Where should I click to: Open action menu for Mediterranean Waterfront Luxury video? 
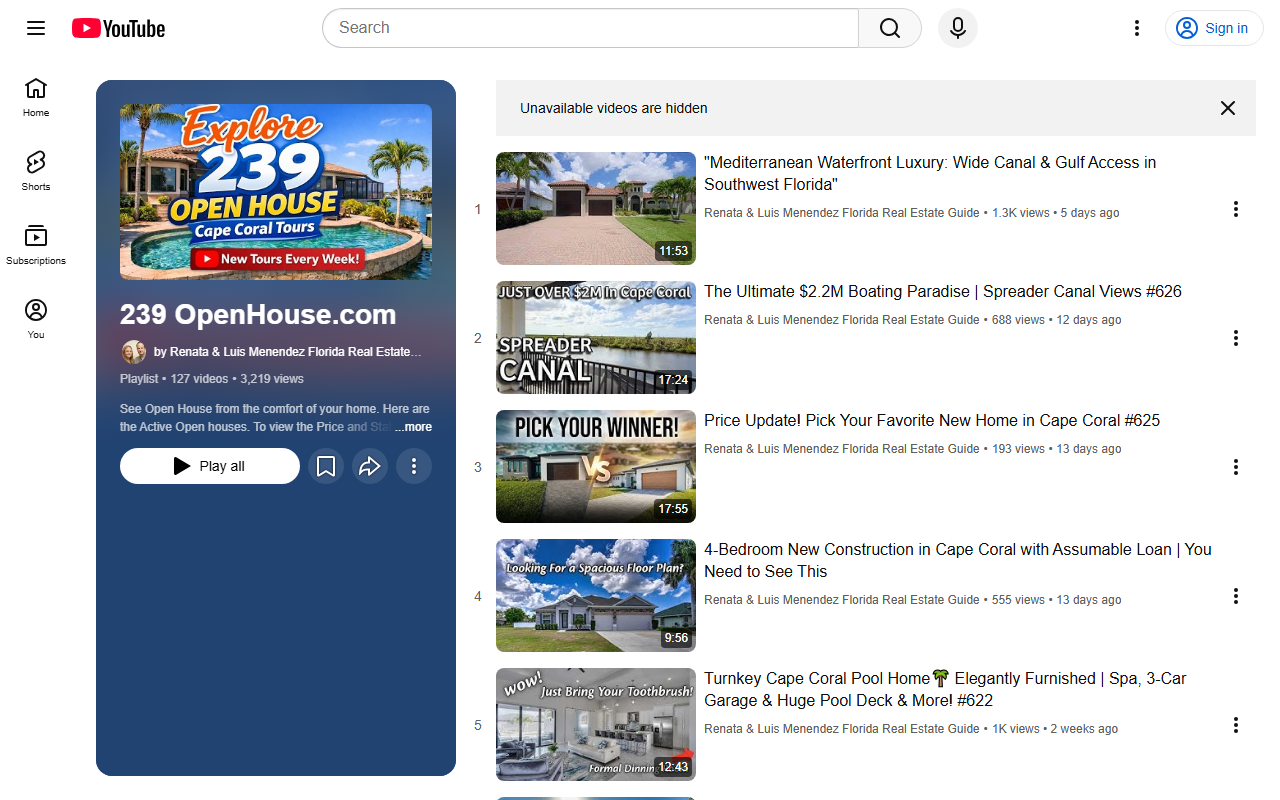coord(1236,209)
